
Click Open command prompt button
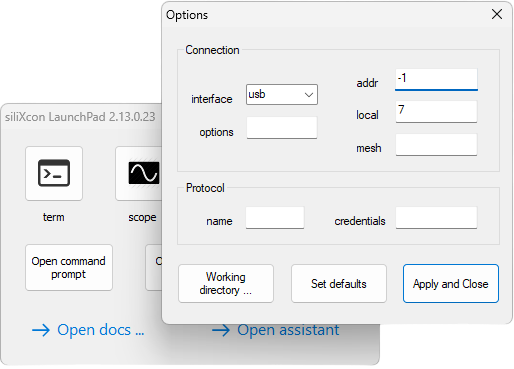pyautogui.click(x=69, y=268)
